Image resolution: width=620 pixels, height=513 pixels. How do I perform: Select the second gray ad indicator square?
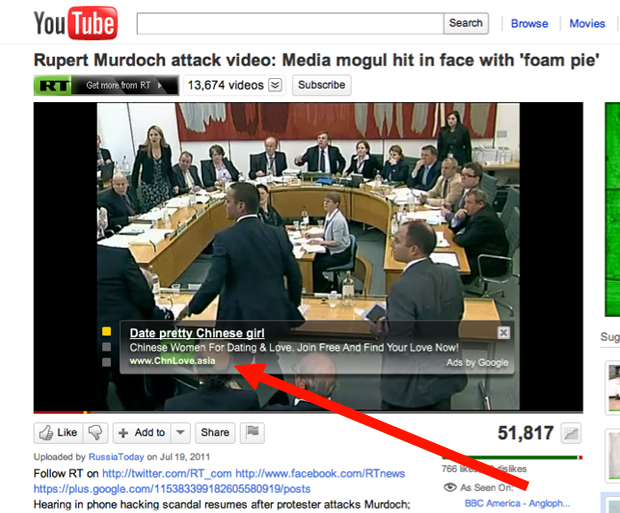click(x=106, y=347)
